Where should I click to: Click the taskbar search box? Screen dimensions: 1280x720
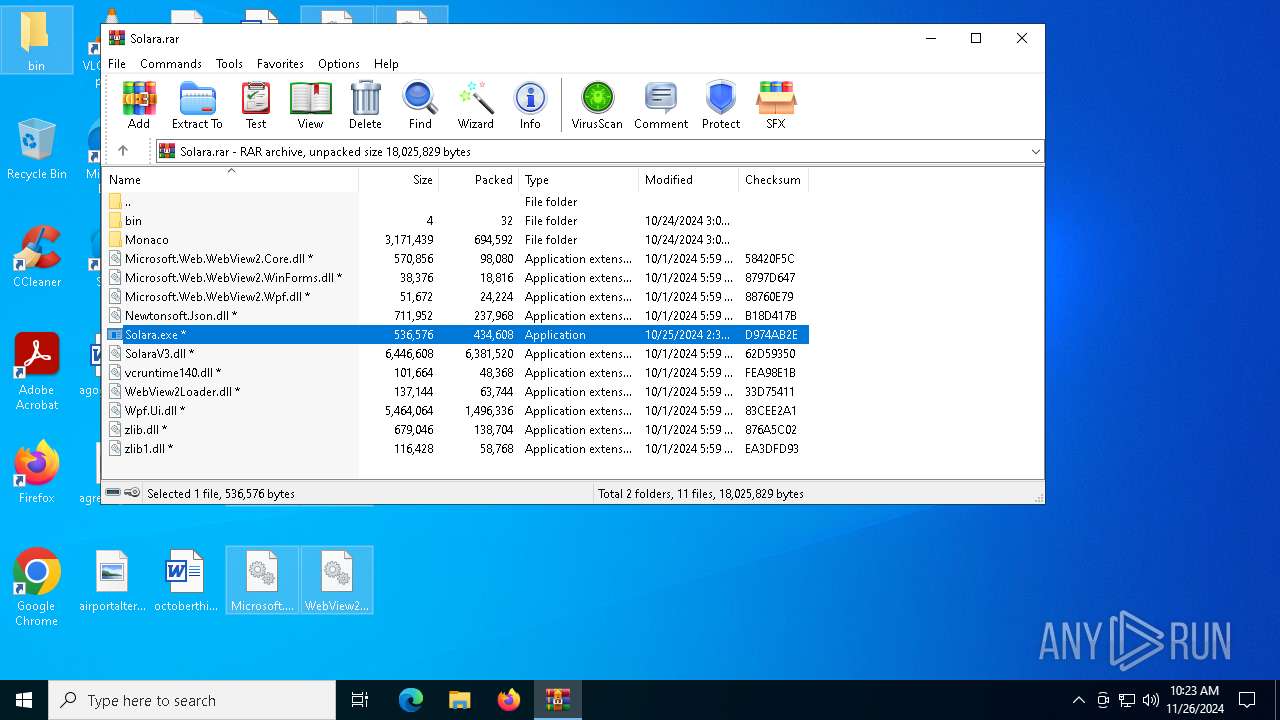click(192, 700)
